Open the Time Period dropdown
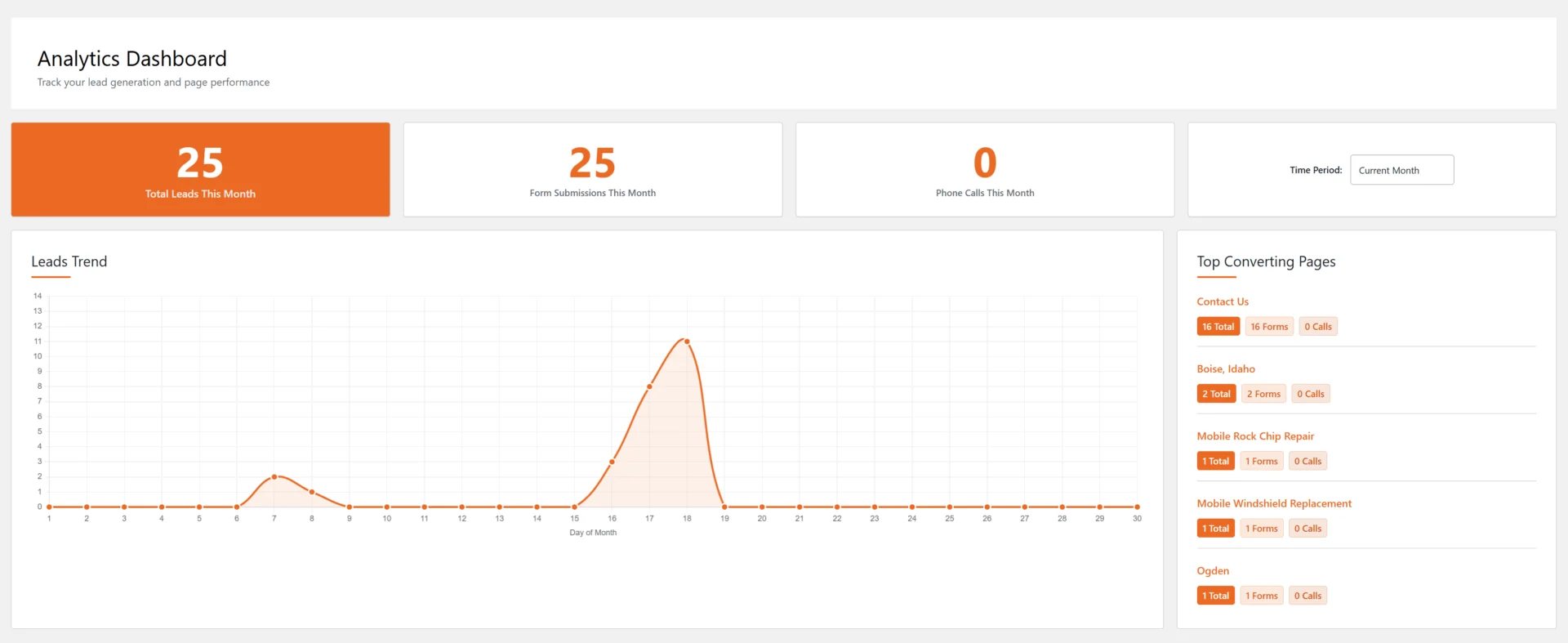The image size is (1568, 643). 1401,170
